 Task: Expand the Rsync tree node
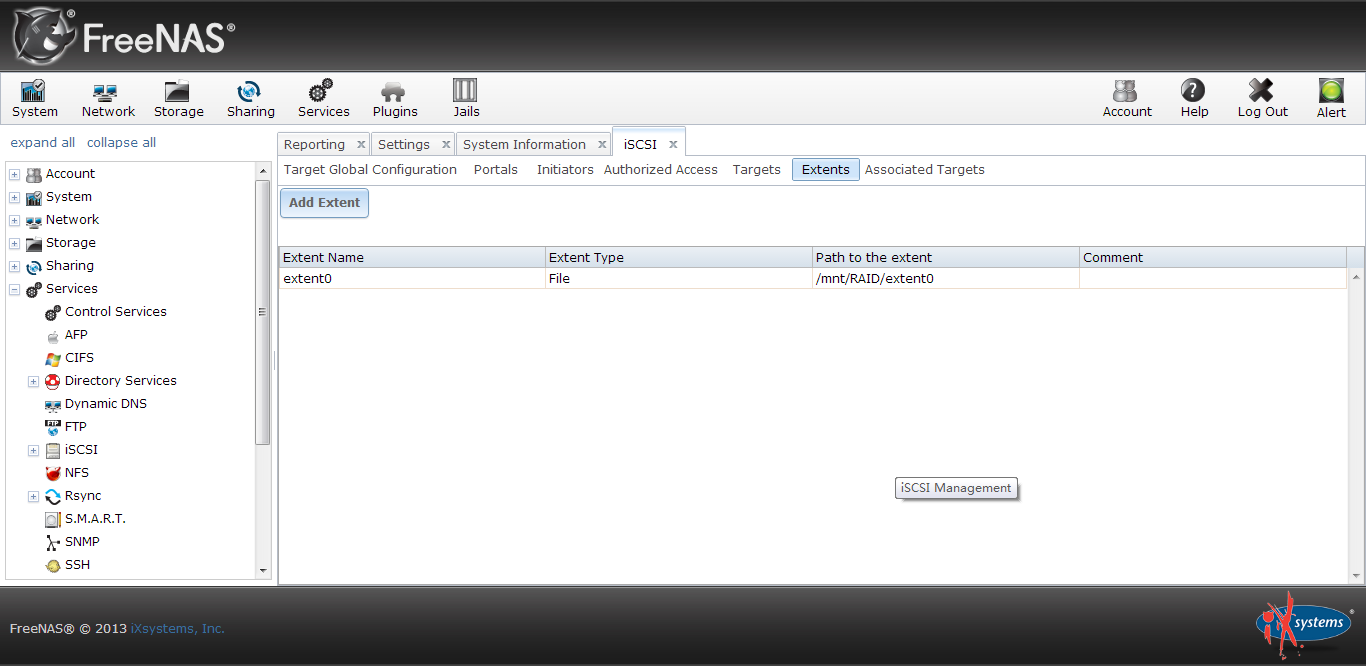coord(33,496)
